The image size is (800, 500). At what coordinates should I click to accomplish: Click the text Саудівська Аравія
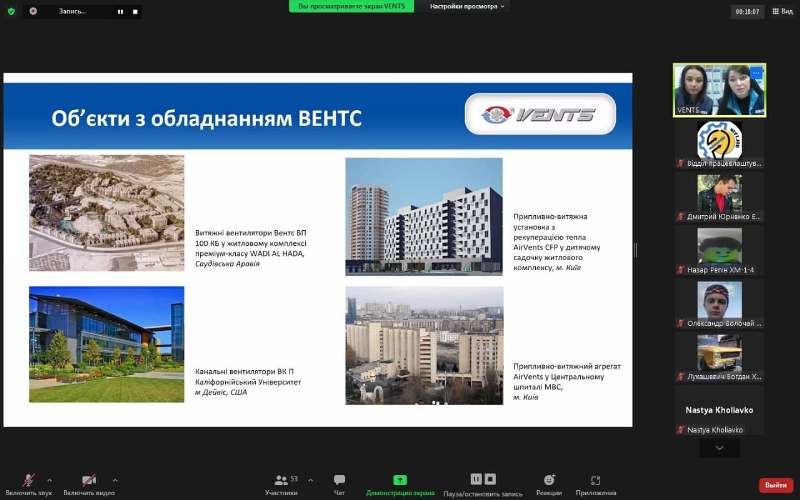point(228,264)
